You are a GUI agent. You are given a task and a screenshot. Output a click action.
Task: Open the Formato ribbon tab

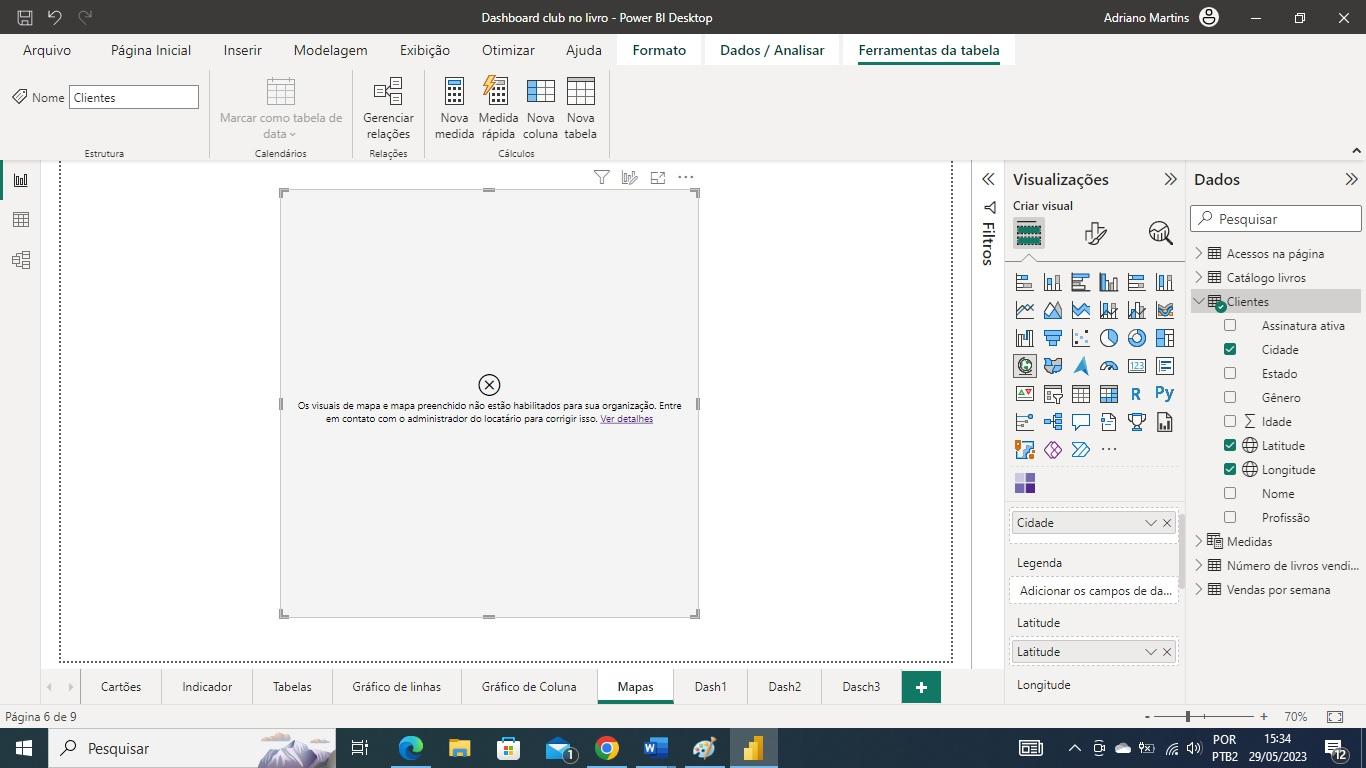[x=659, y=50]
